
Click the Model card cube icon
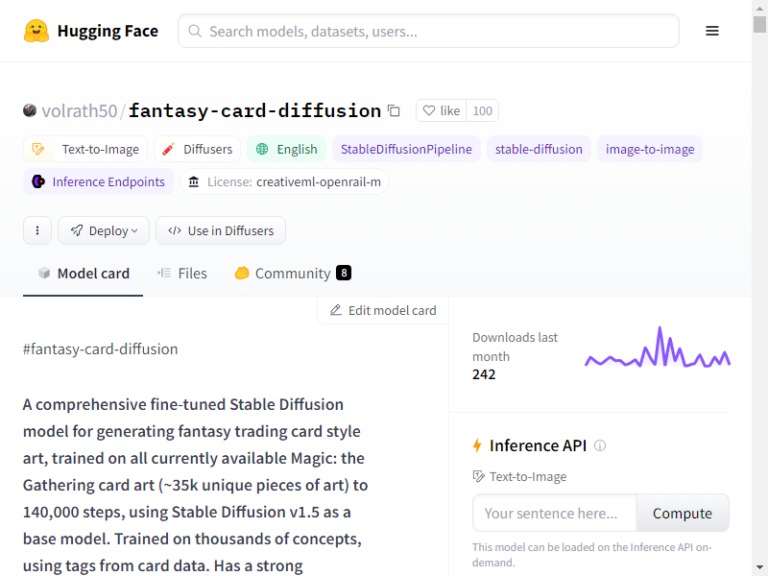[44, 273]
